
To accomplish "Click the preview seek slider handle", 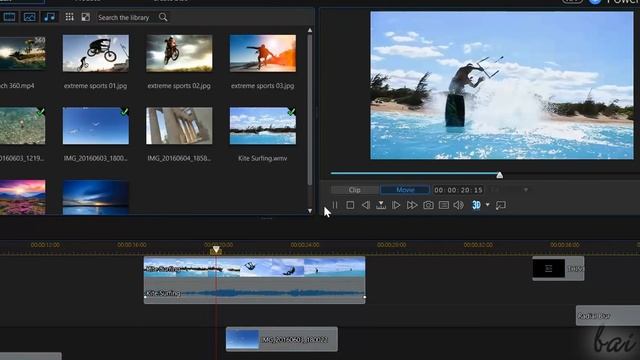I will click(500, 175).
